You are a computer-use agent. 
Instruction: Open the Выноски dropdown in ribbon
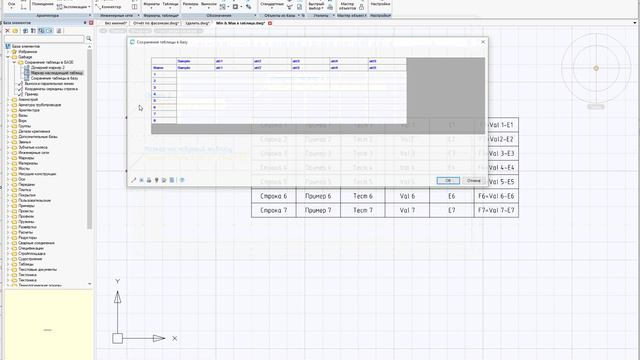[x=209, y=5]
